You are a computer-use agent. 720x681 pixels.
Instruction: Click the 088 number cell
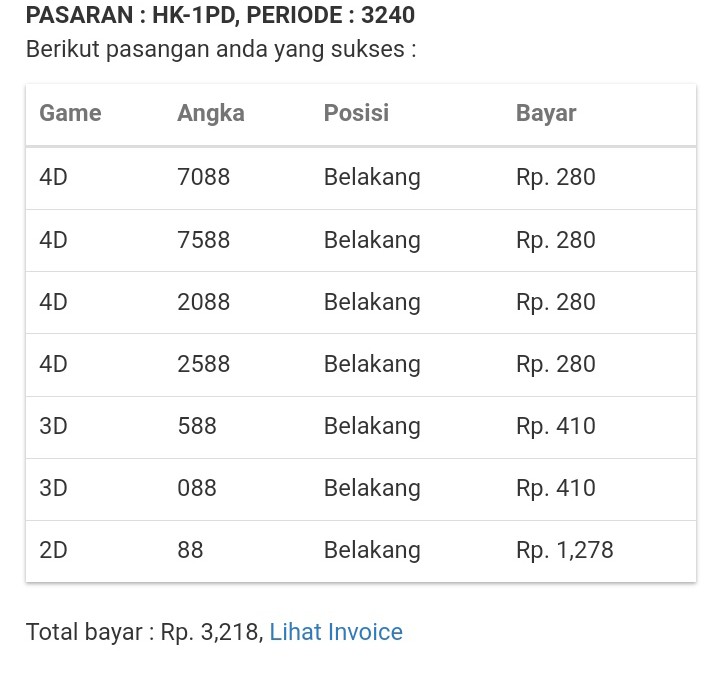tap(197, 488)
